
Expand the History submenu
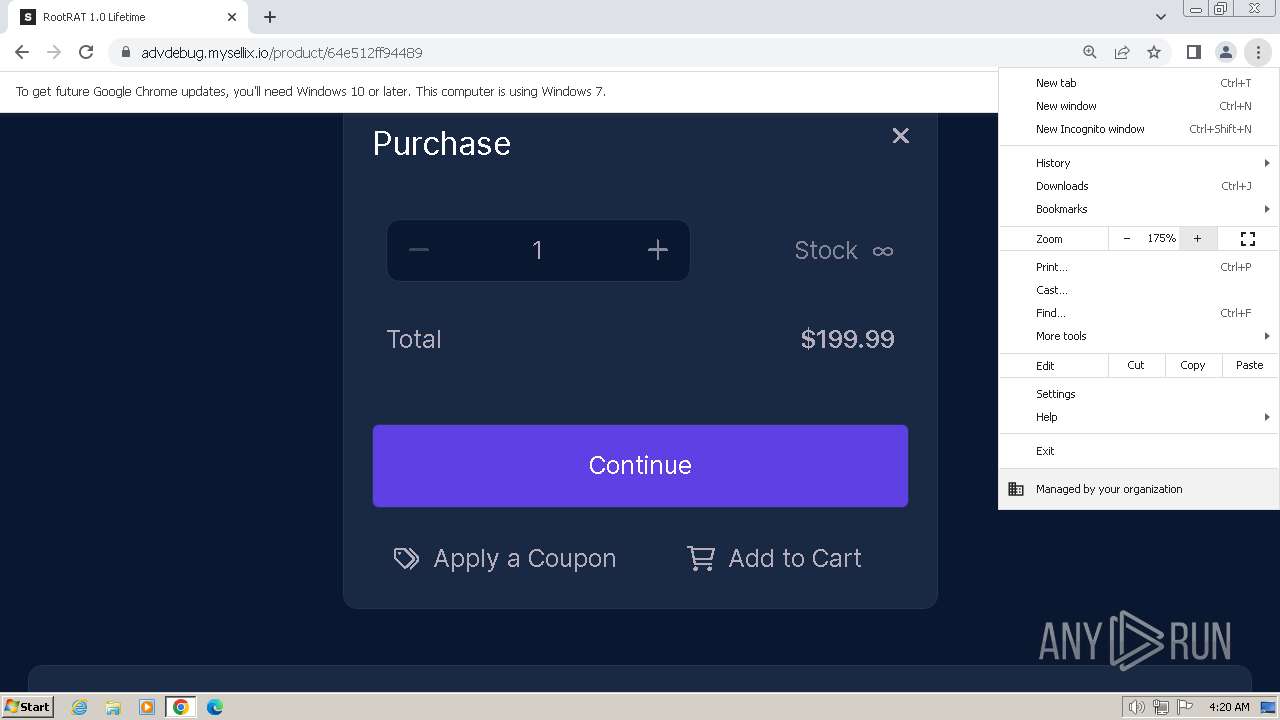[x=1139, y=163]
